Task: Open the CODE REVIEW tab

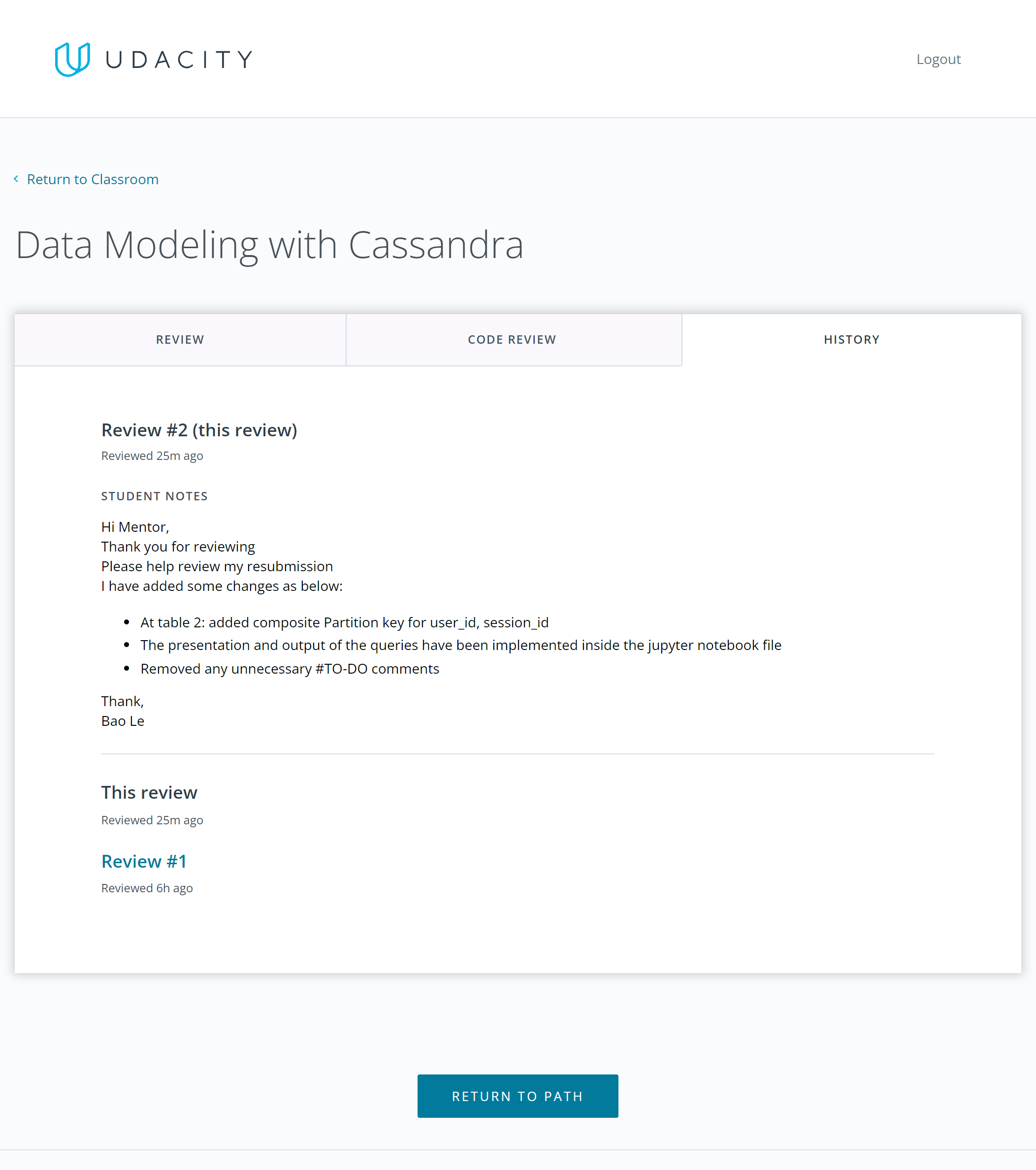Action: pos(512,339)
